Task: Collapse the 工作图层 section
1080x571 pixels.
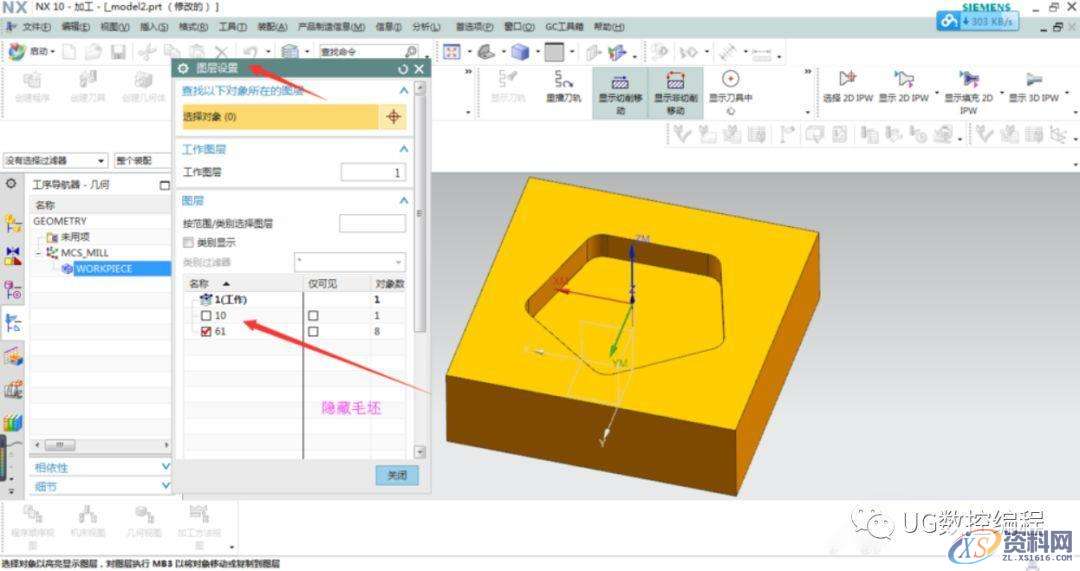Action: (403, 149)
